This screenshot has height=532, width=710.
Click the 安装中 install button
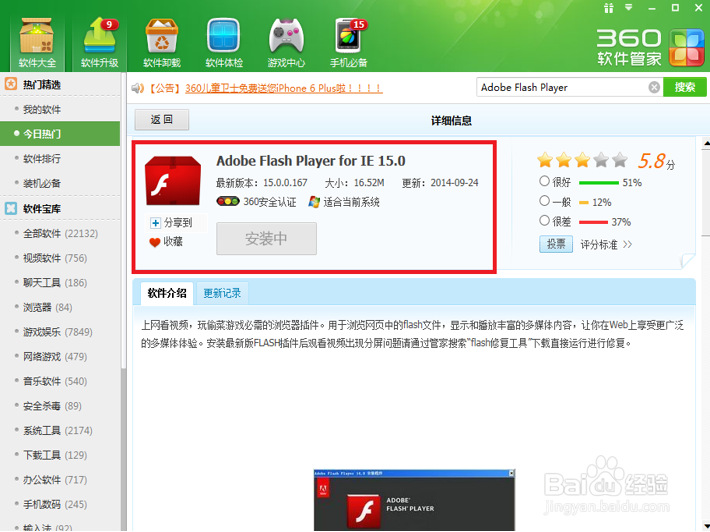pyautogui.click(x=266, y=238)
